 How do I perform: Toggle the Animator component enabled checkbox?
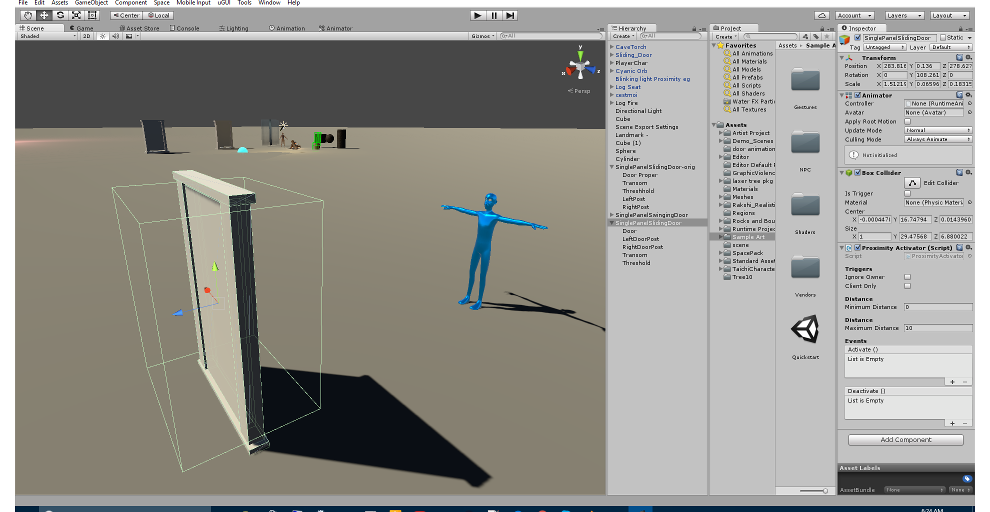pos(857,95)
